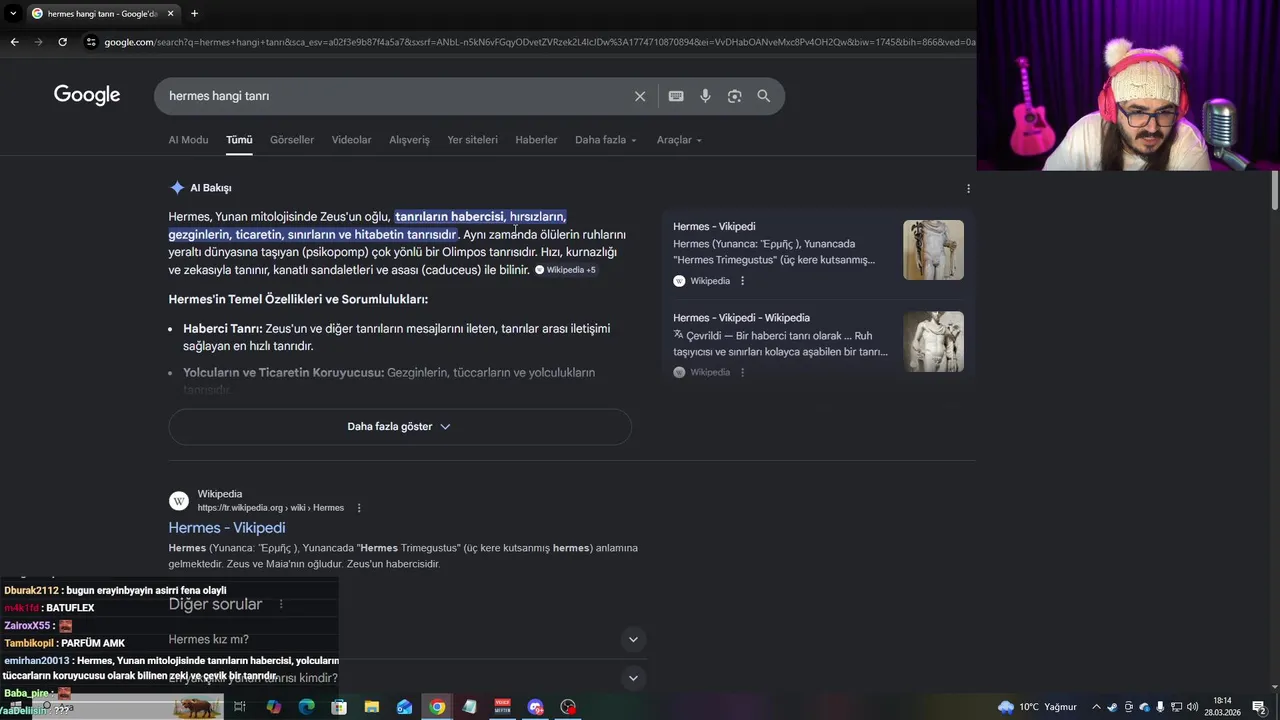Viewport: 1280px width, 720px height.
Task: Click the Hermes statue thumbnail in first source card
Action: 933,250
